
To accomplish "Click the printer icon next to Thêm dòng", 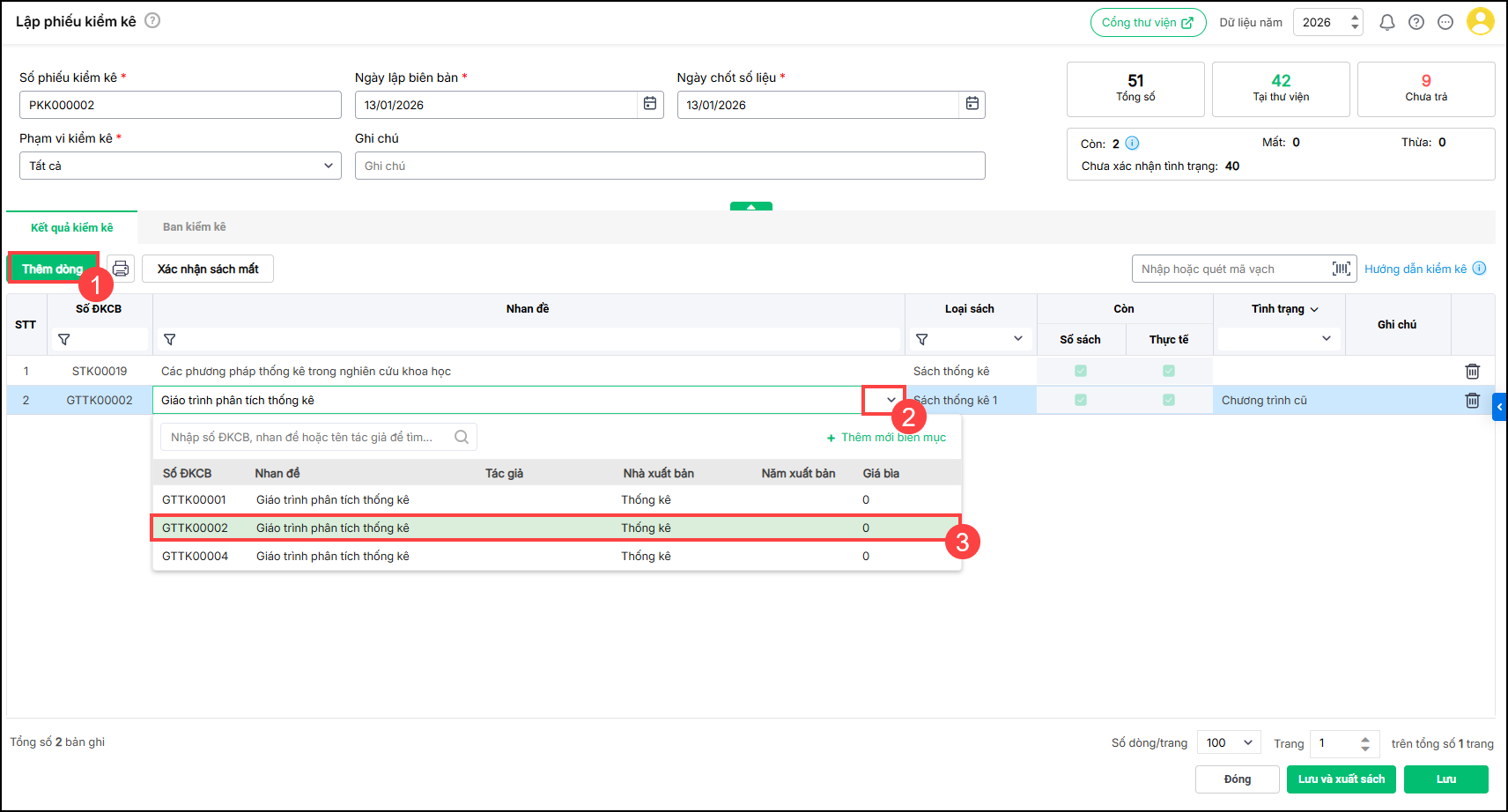I will coord(121,269).
